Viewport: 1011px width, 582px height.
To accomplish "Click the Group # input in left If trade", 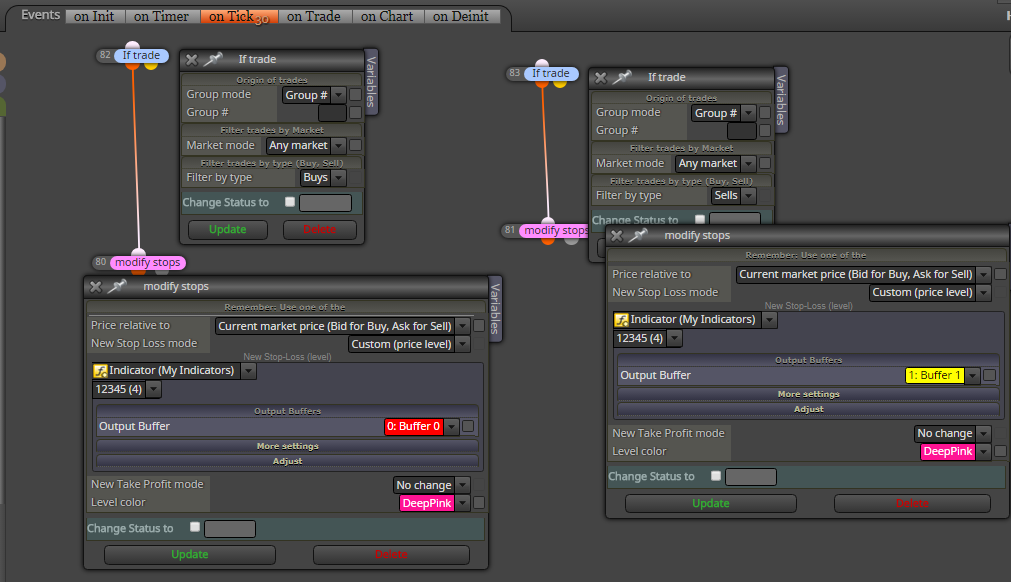I will (x=332, y=113).
